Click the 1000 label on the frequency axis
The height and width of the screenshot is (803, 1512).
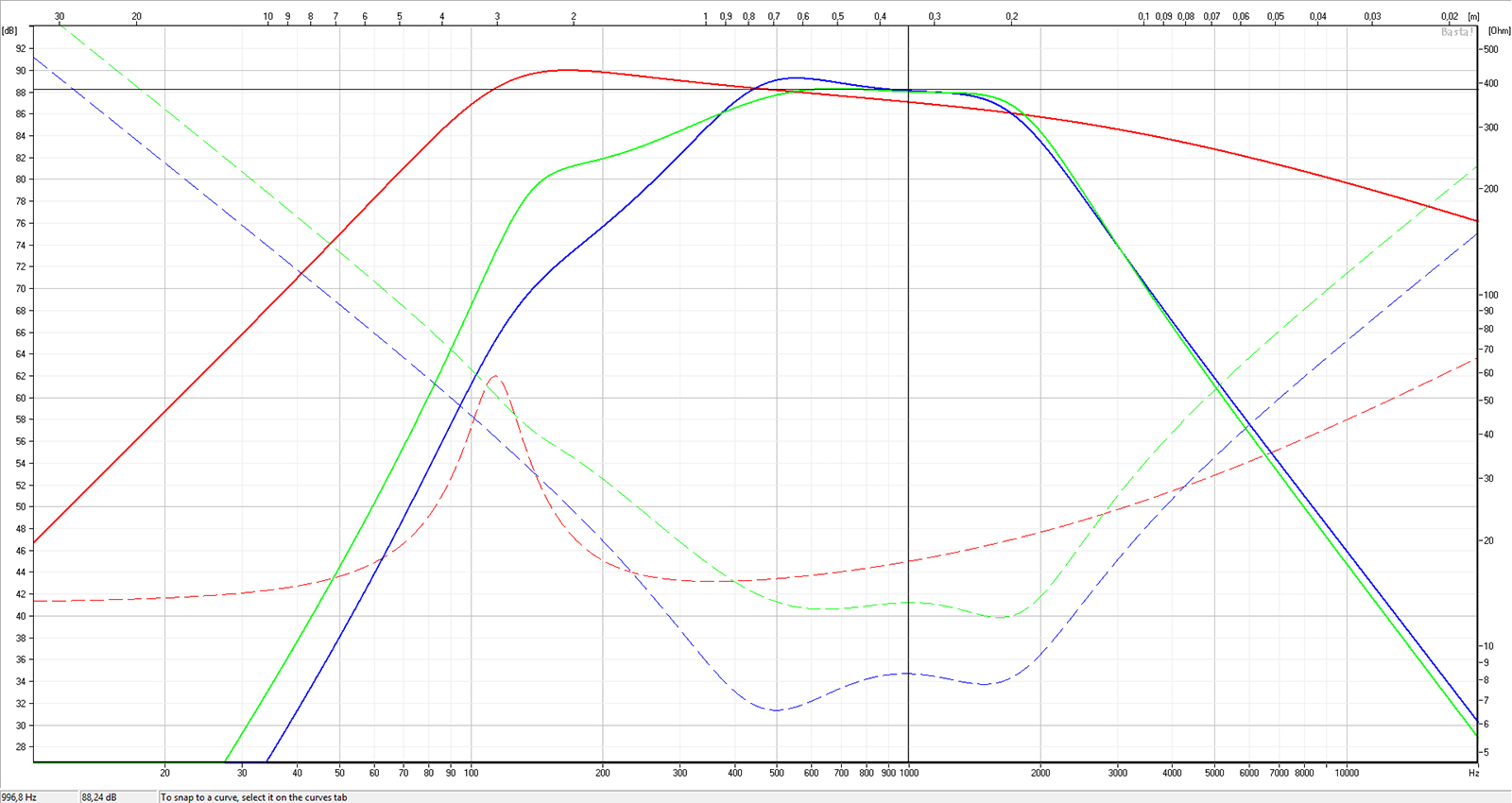910,773
